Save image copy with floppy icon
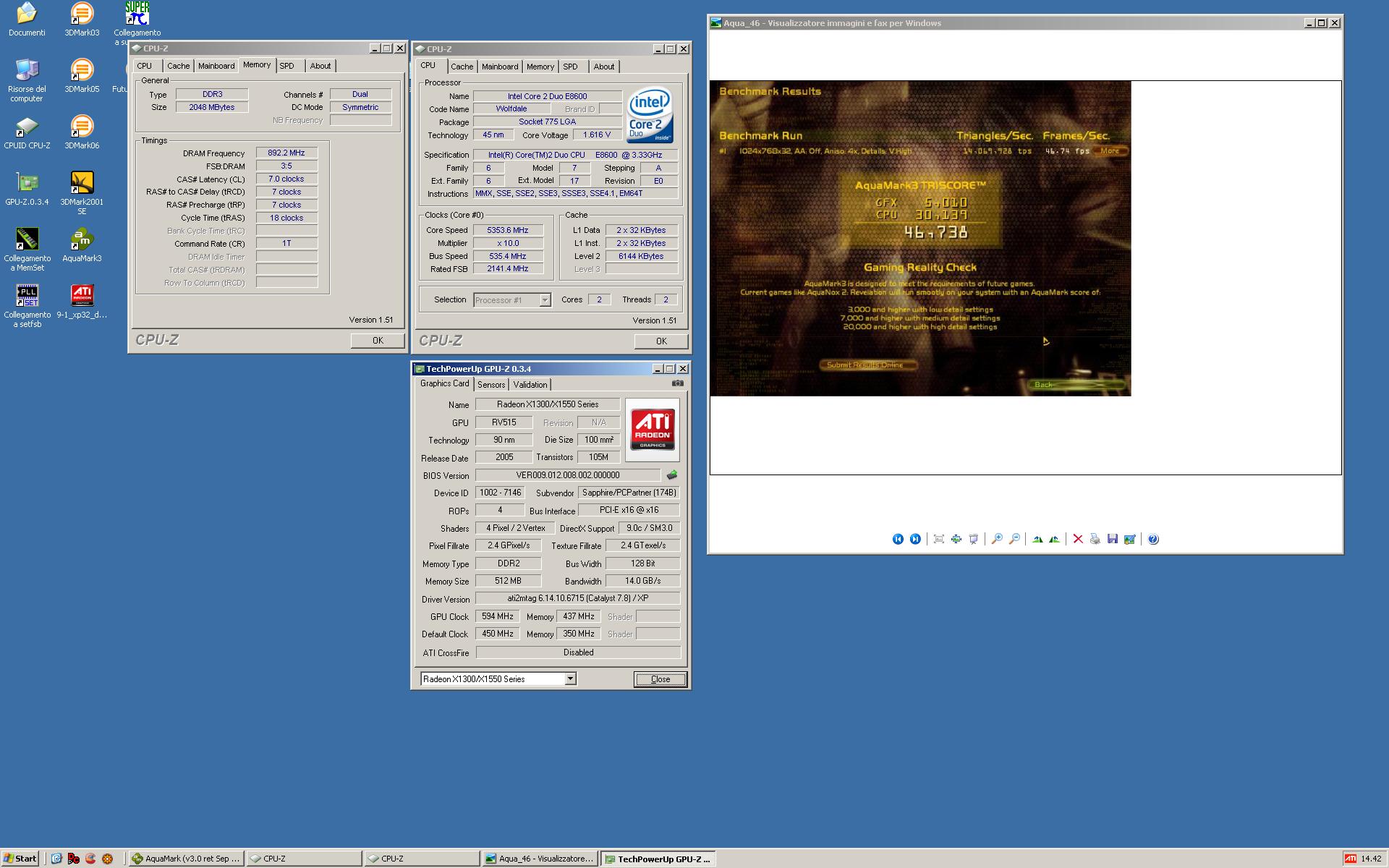This screenshot has width=1389, height=868. click(1113, 539)
